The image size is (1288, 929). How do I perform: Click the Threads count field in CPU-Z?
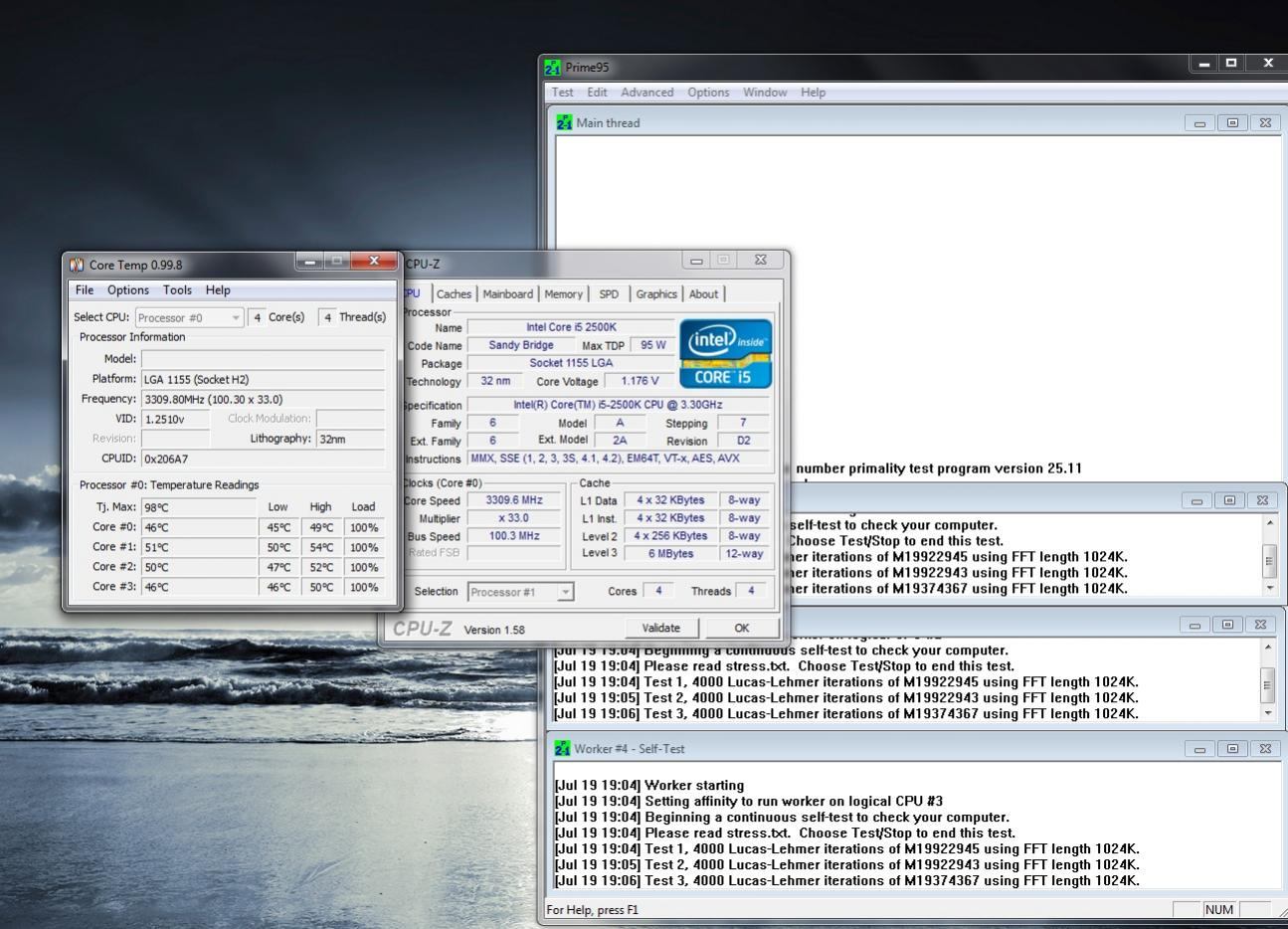click(x=751, y=591)
